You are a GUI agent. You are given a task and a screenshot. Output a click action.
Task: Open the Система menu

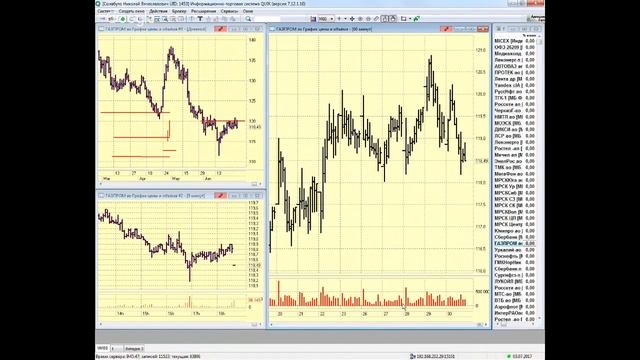point(104,11)
